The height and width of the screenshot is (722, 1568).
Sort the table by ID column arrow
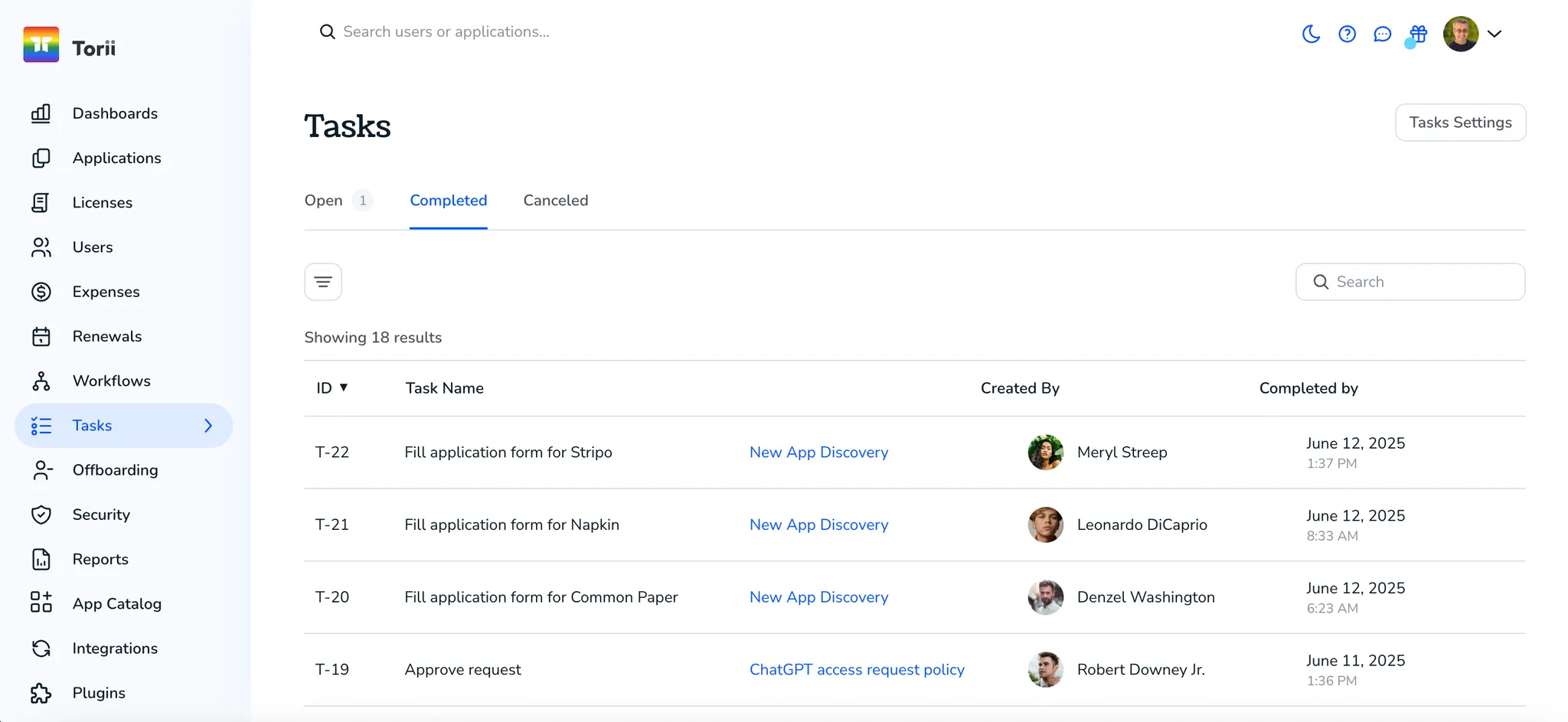tap(344, 387)
